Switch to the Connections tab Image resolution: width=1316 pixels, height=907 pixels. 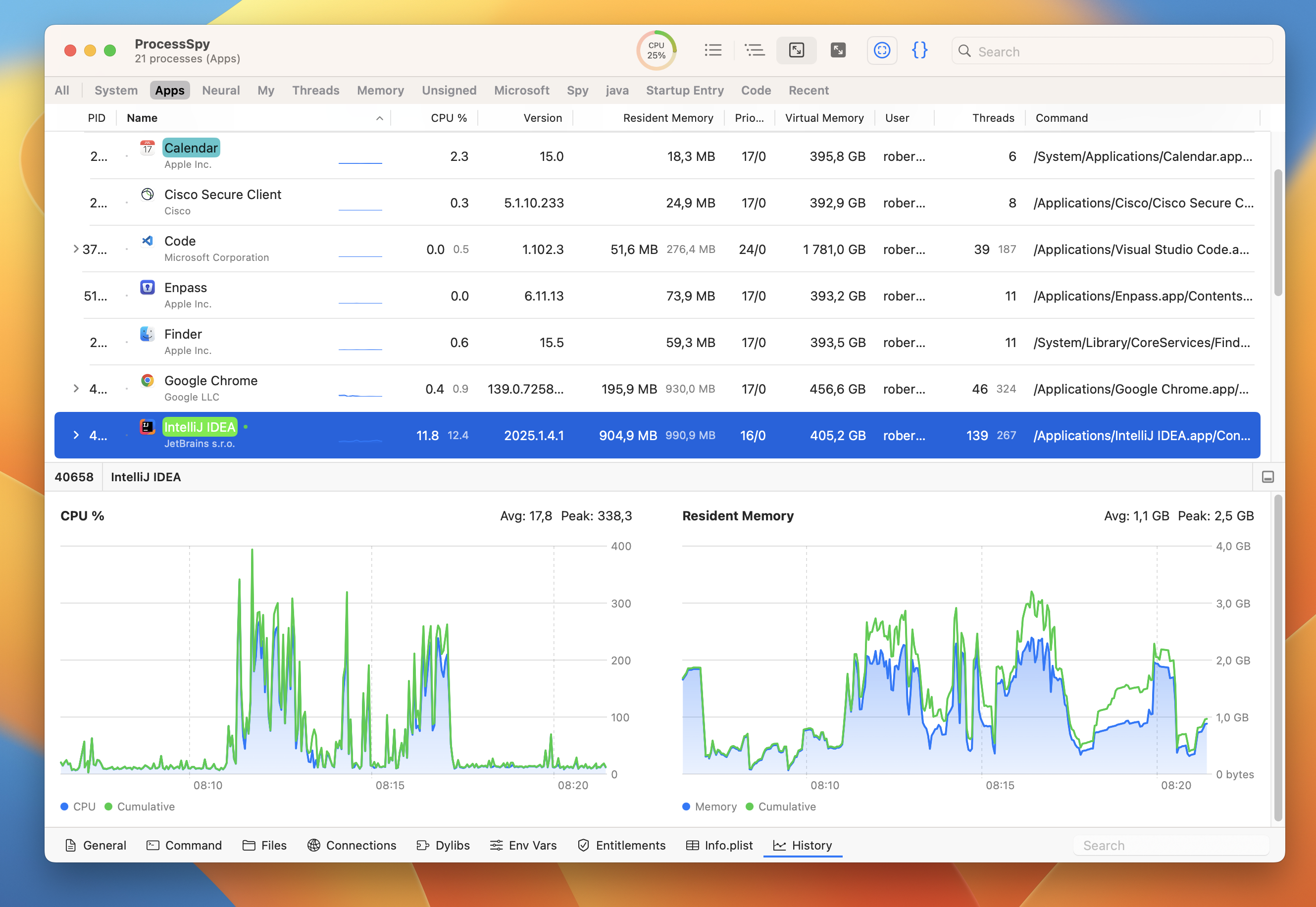[351, 845]
